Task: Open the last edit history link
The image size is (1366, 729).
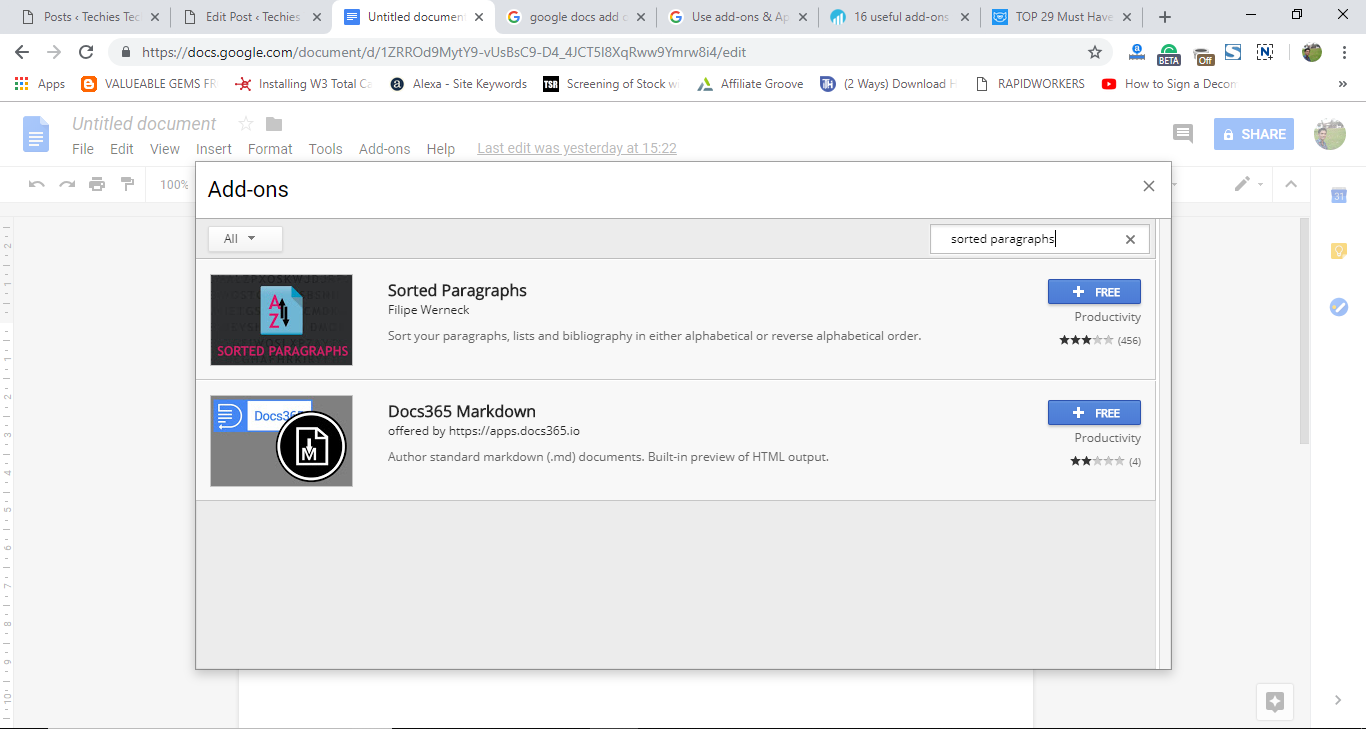Action: point(577,148)
